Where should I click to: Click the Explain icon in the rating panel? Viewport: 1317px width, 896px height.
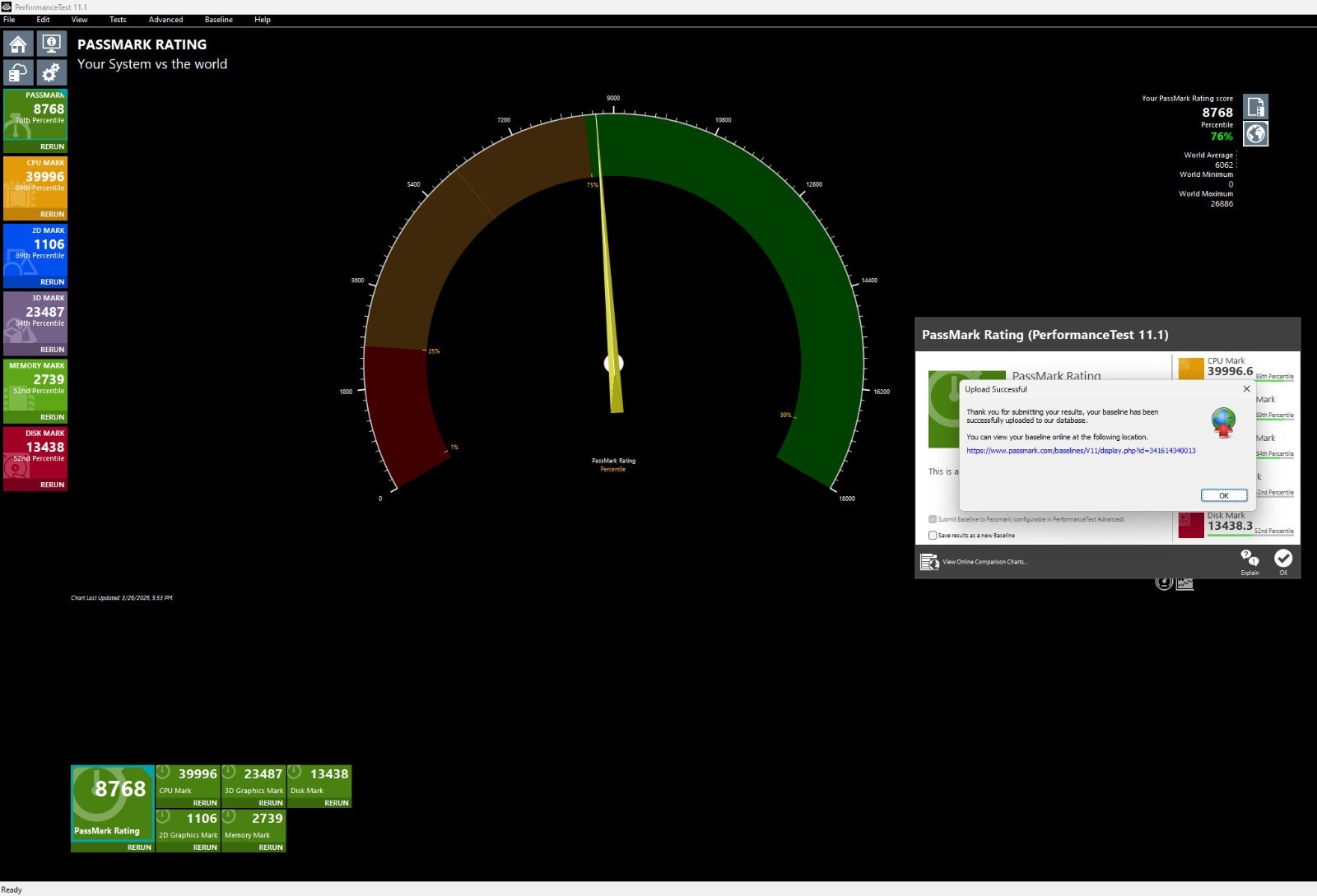point(1250,562)
